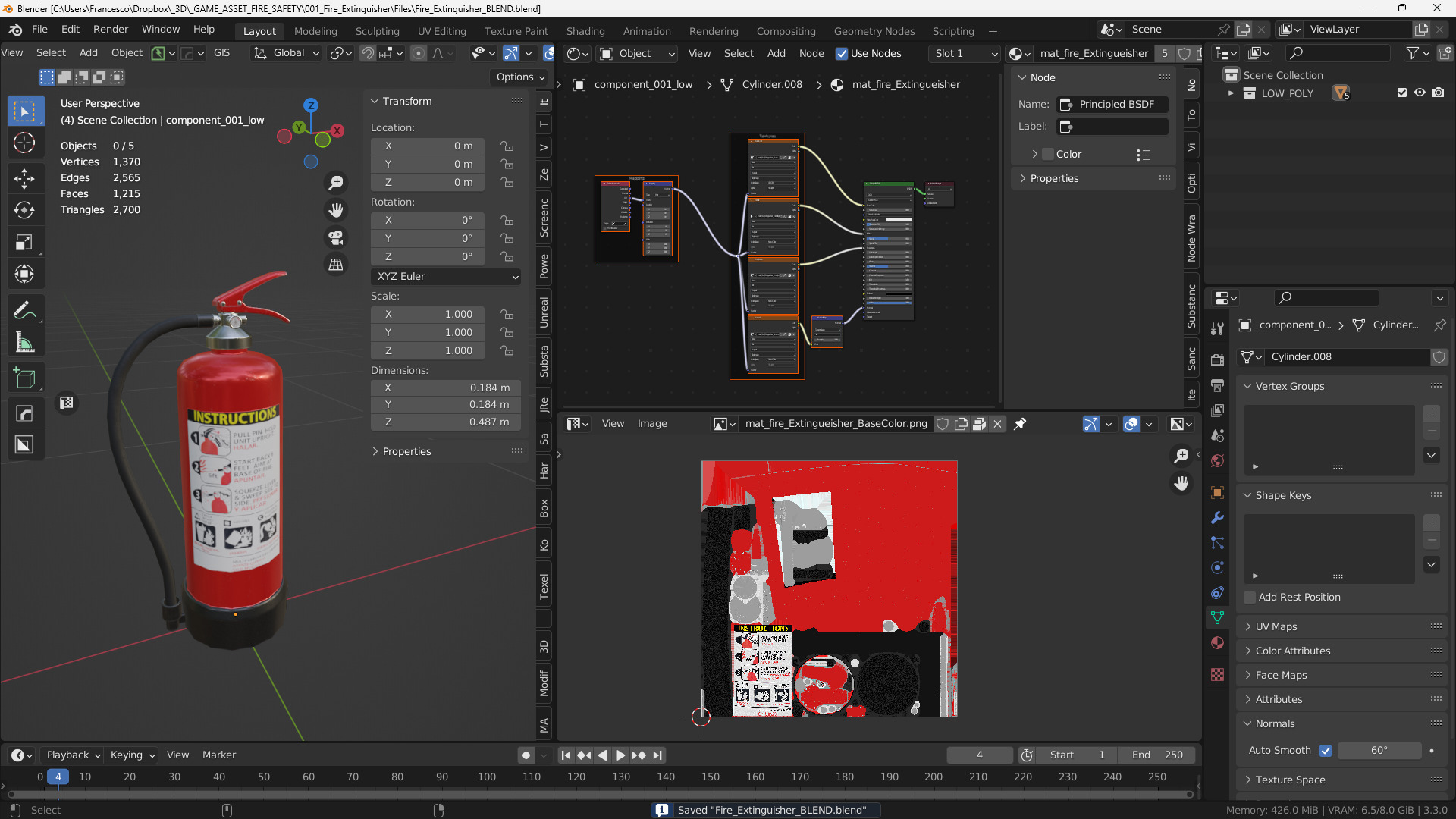
Task: Activate the 3D Cursor tool
Action: pyautogui.click(x=24, y=143)
